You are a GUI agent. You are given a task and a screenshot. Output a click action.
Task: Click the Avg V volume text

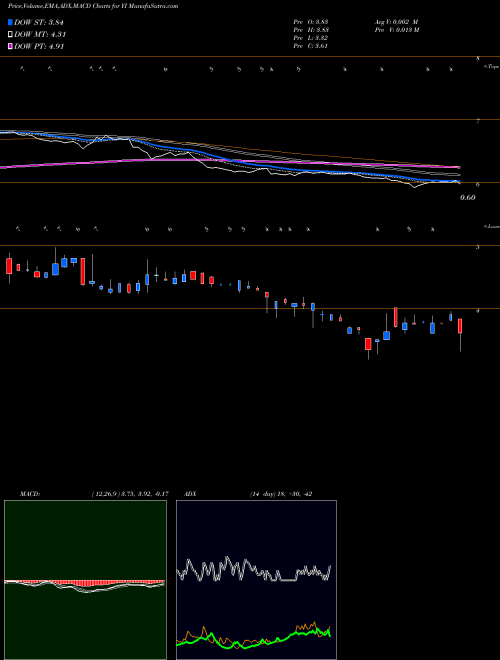[396, 22]
